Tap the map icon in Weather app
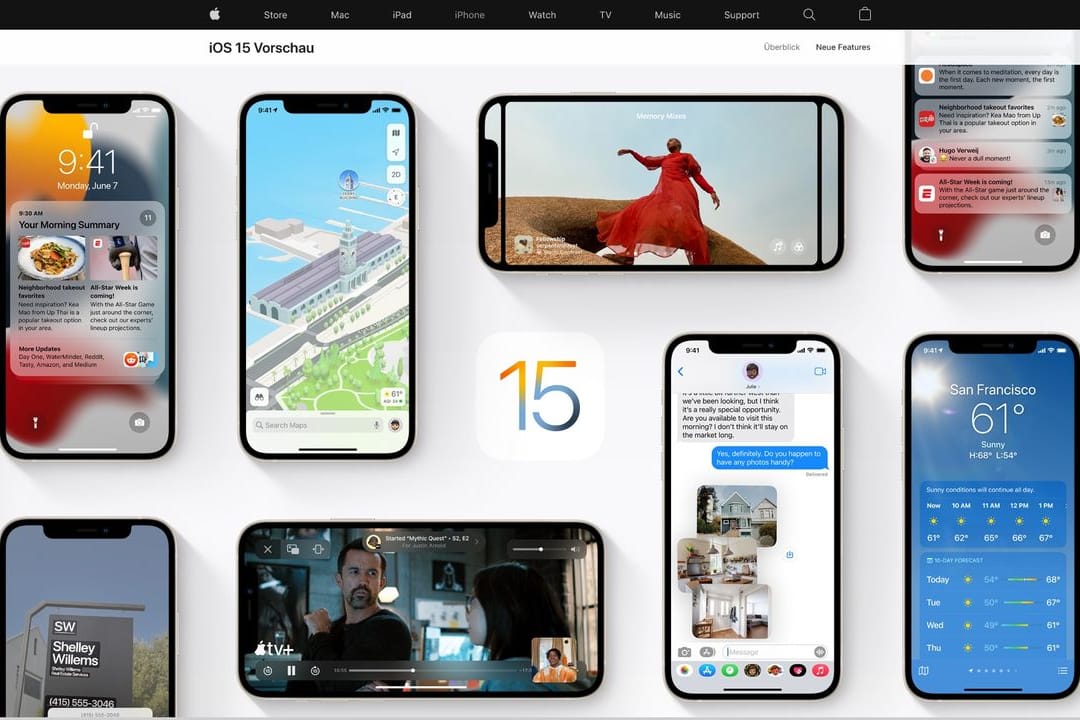Image resolution: width=1080 pixels, height=720 pixels. tap(924, 670)
